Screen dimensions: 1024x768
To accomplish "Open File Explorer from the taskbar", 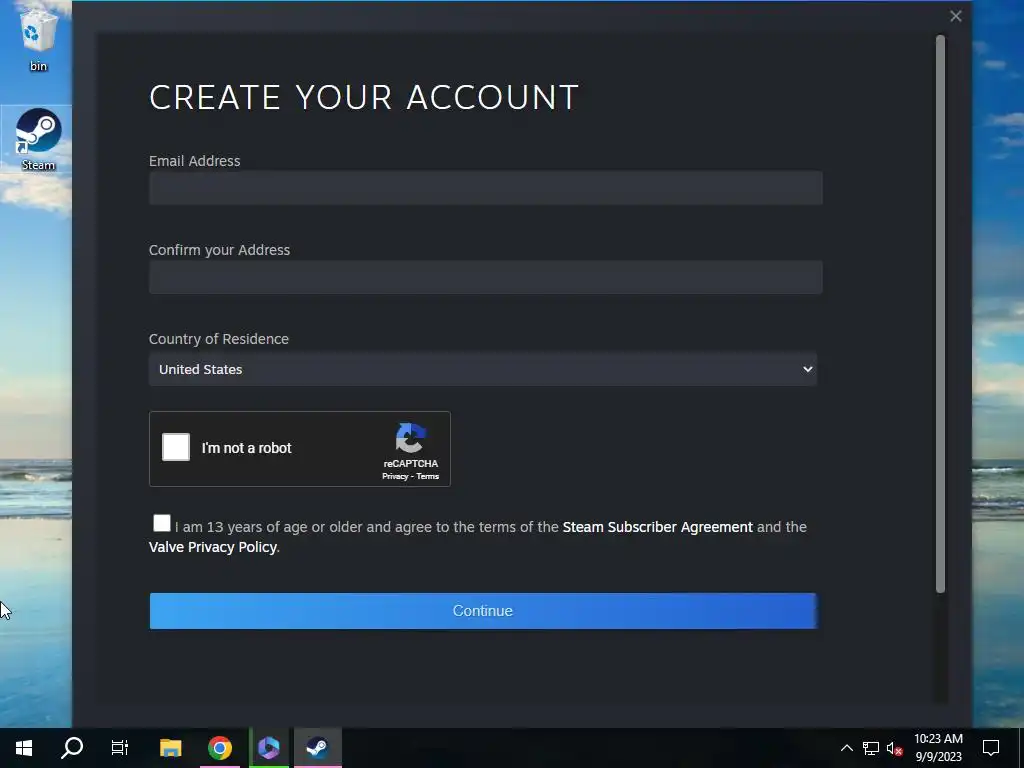I will pyautogui.click(x=170, y=748).
